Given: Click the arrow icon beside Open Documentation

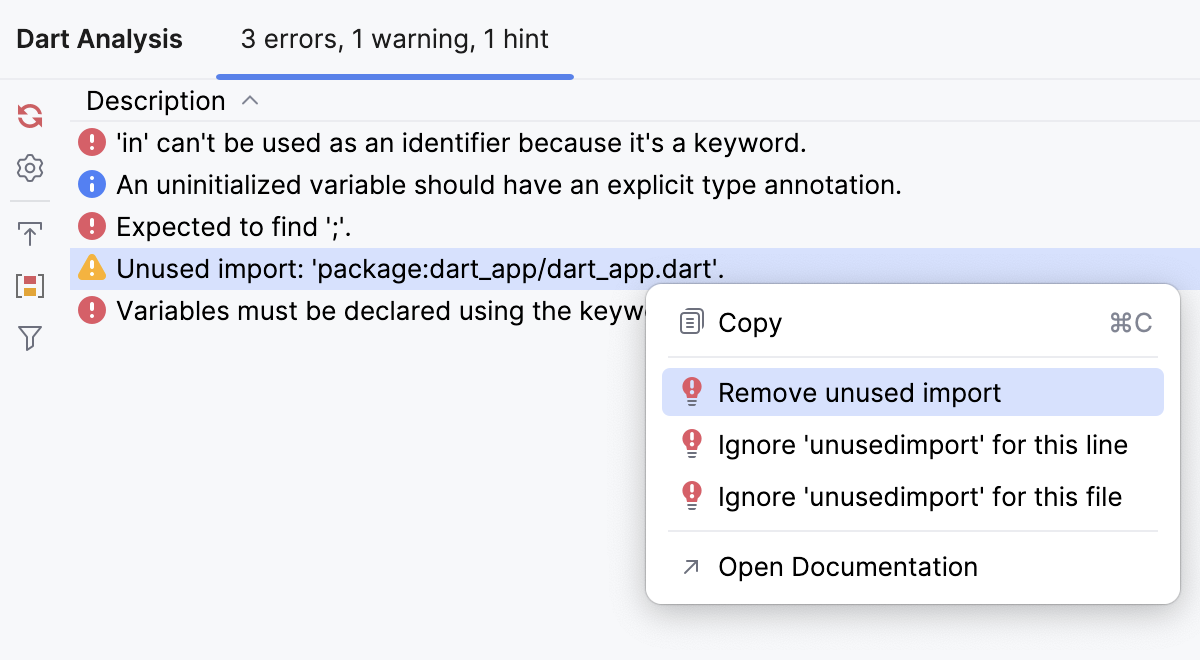Looking at the screenshot, I should (x=690, y=567).
